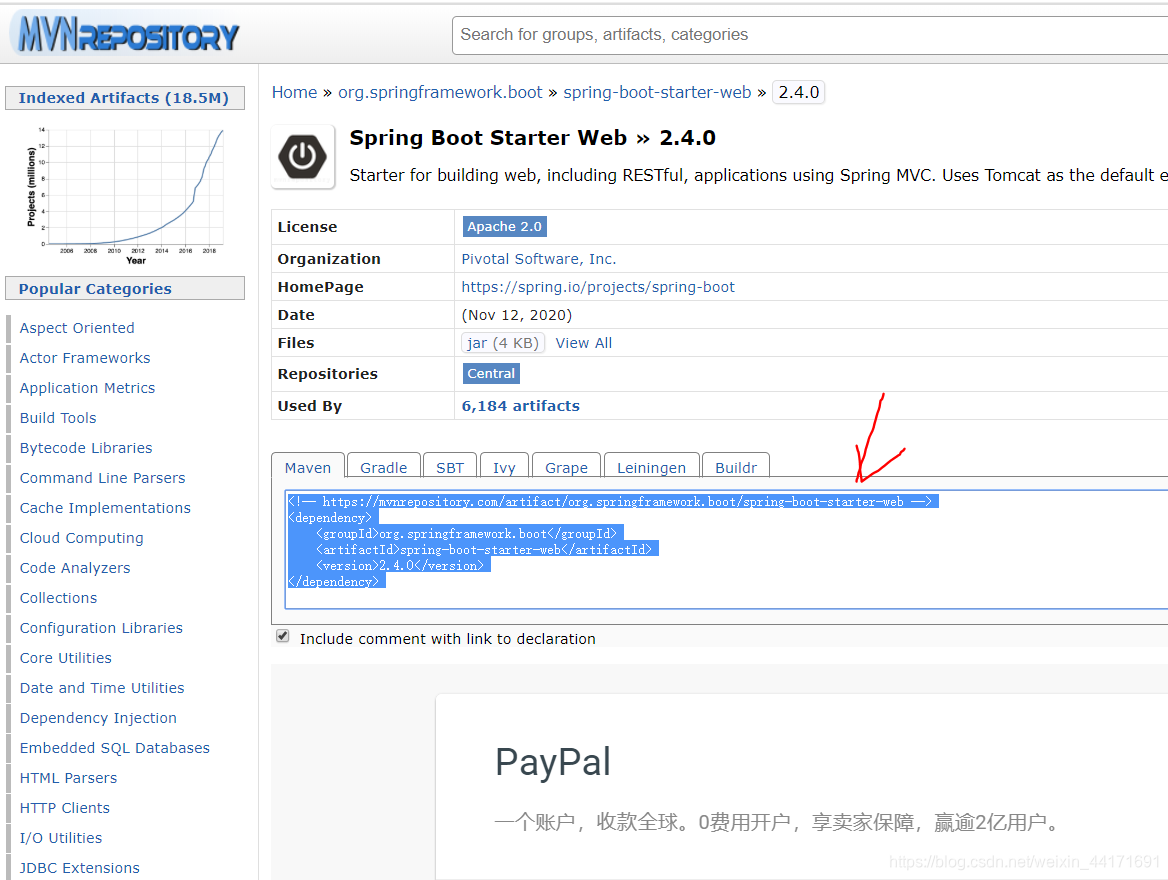Image resolution: width=1168 pixels, height=880 pixels.
Task: Open Actor Frameworks category
Action: (85, 358)
